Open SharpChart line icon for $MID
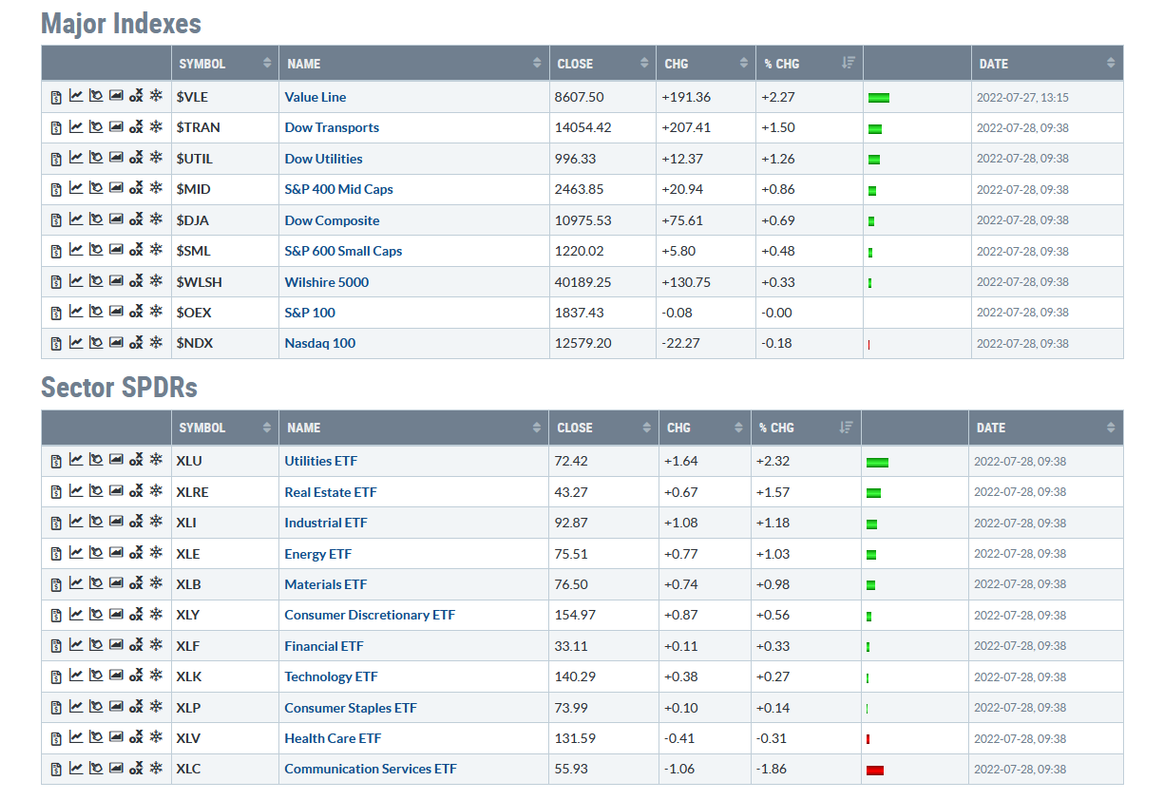Viewport: 1165px width, 800px height. click(76, 188)
